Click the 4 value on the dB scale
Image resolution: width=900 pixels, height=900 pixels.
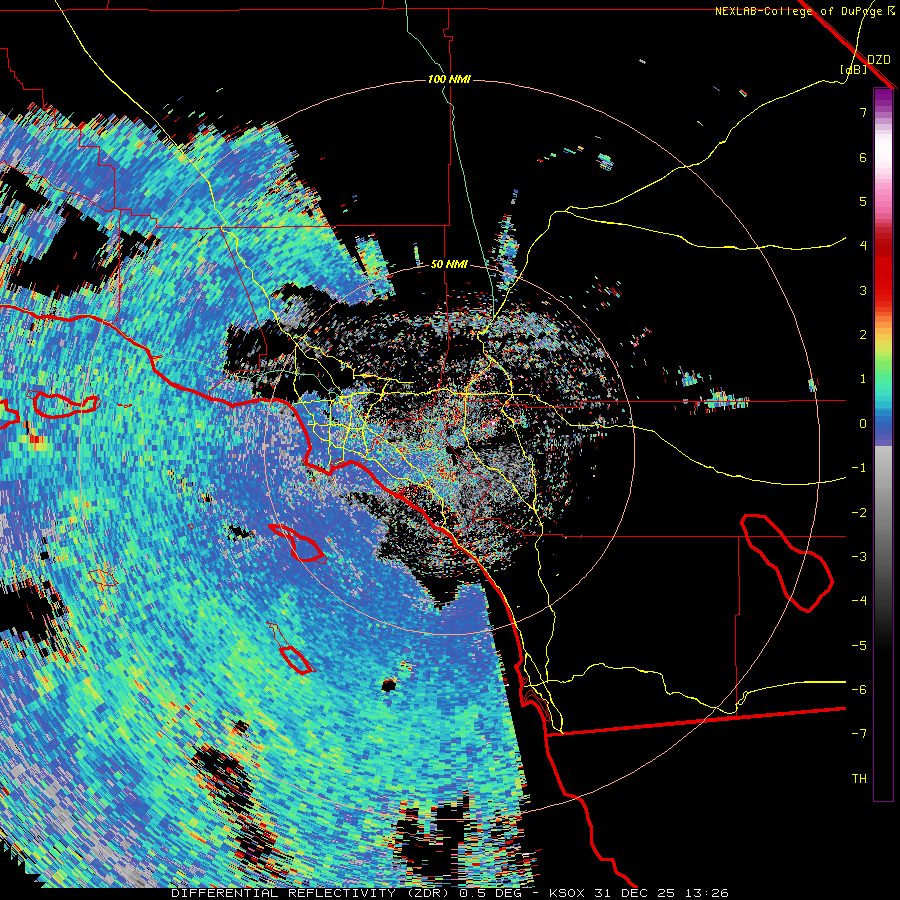(863, 246)
